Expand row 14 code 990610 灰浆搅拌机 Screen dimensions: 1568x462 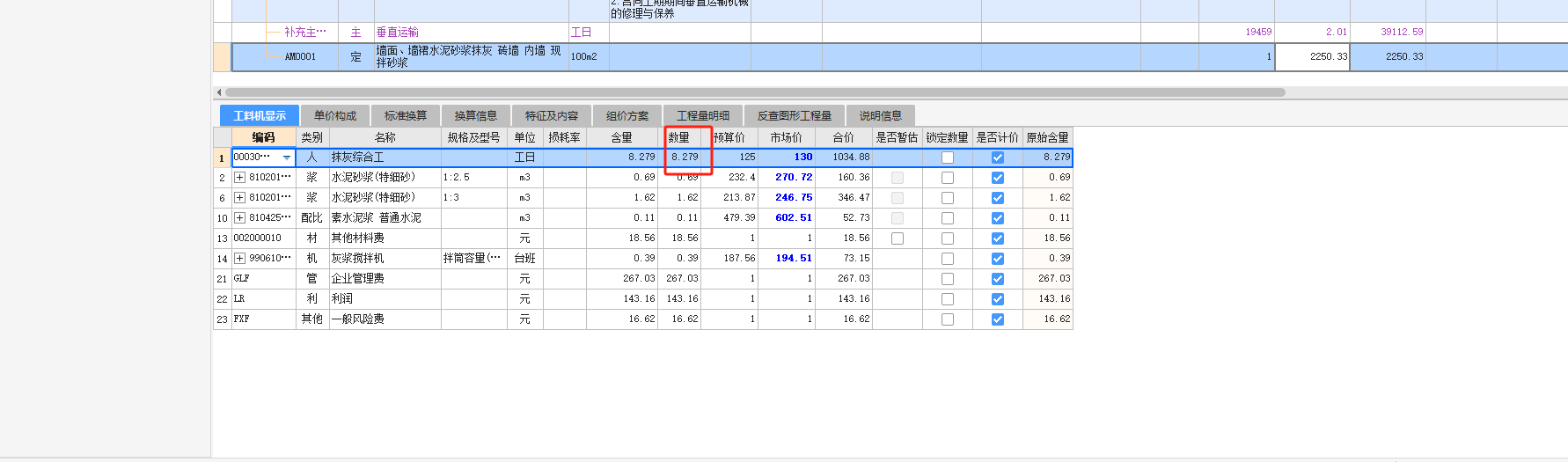tap(239, 259)
